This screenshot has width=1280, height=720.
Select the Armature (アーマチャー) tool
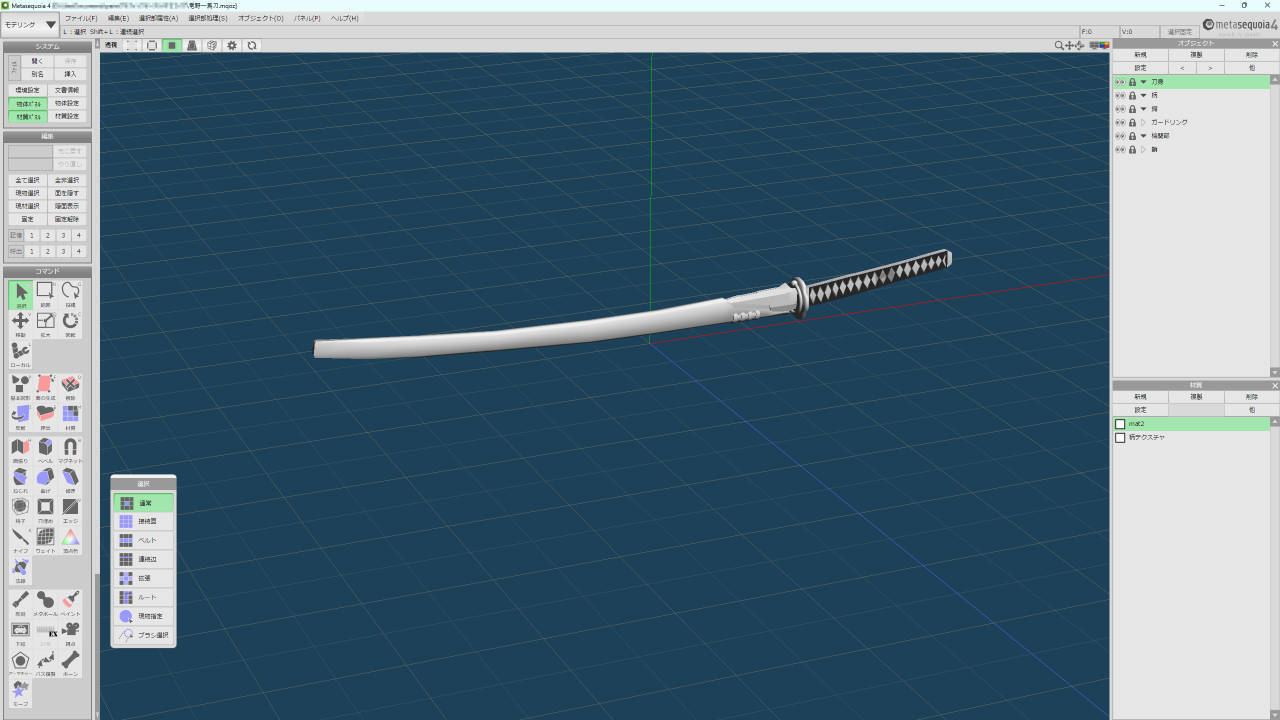point(20,664)
